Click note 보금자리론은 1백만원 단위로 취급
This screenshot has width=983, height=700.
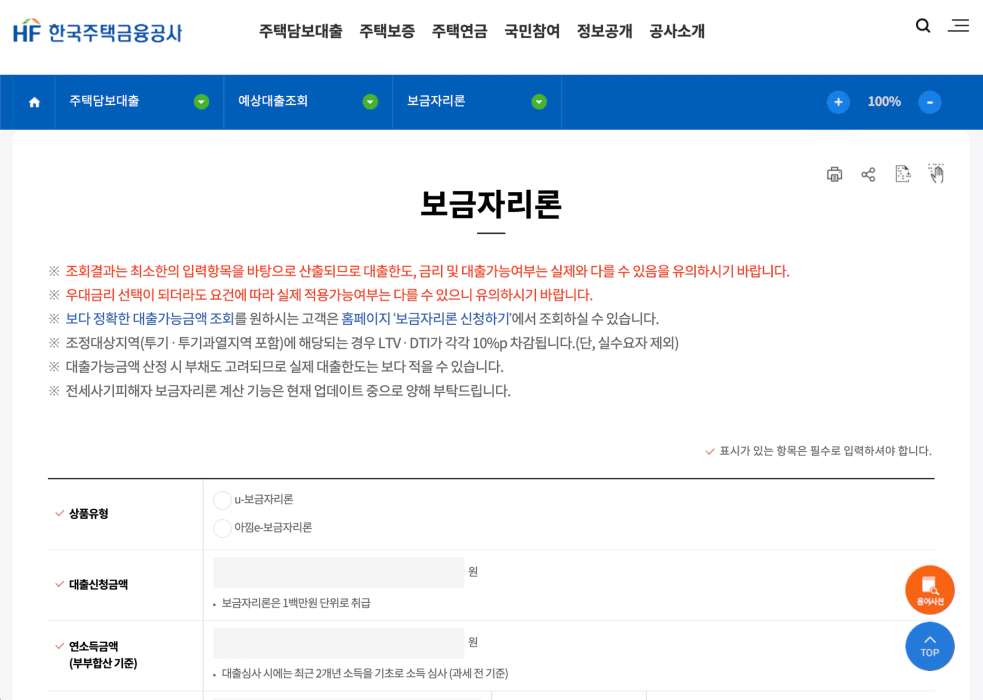tap(296, 603)
